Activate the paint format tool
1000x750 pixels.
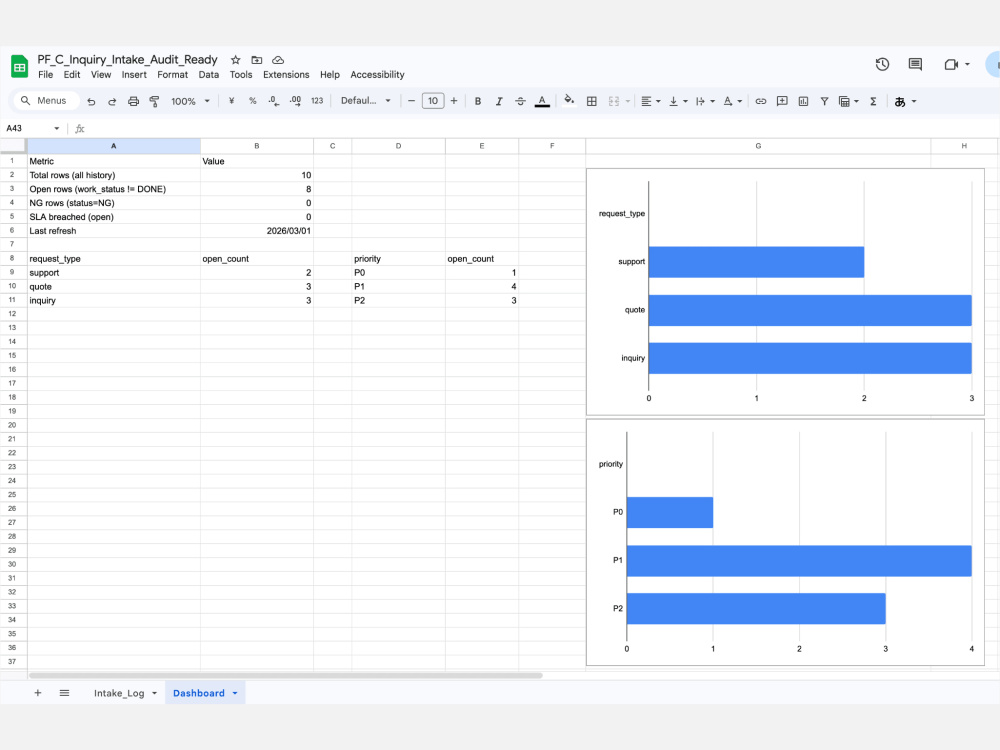click(154, 101)
